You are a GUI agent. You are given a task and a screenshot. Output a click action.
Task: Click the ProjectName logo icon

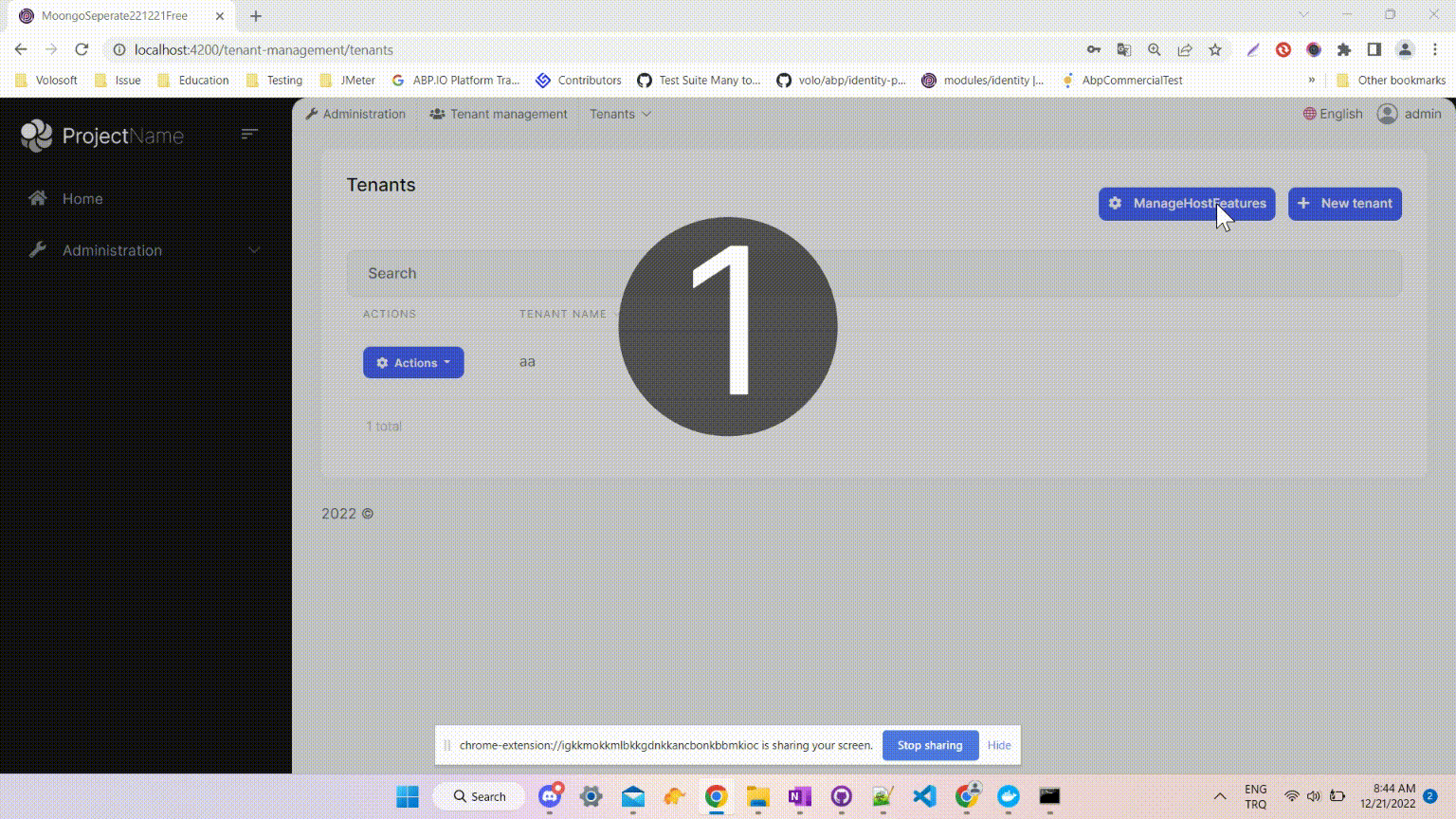click(x=37, y=136)
